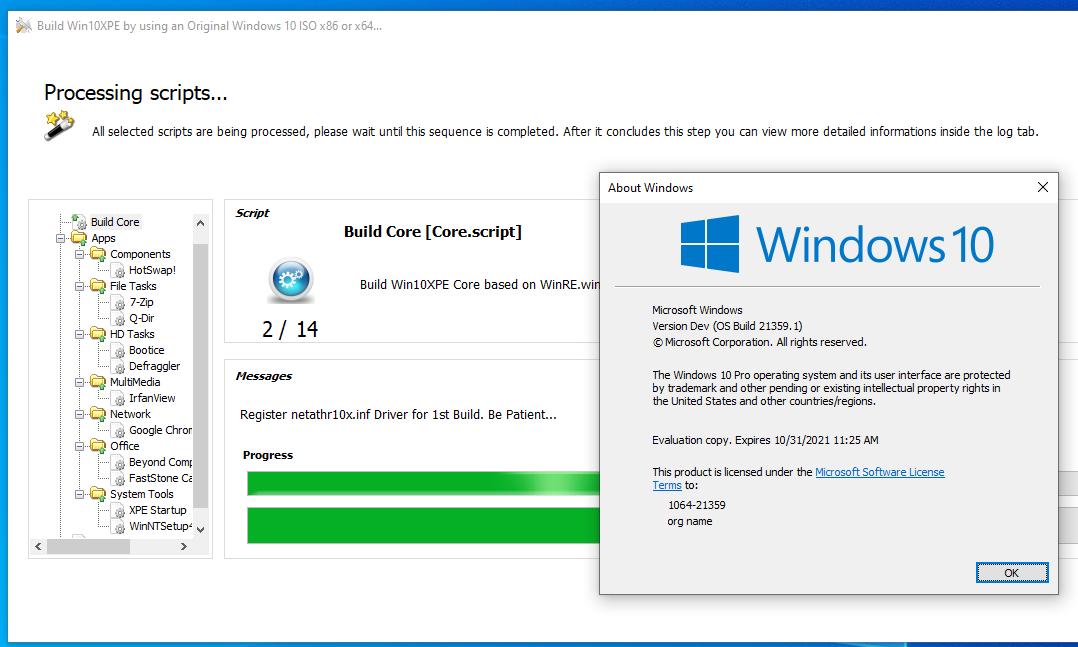
Task: Click the Apps folder icon
Action: point(79,238)
